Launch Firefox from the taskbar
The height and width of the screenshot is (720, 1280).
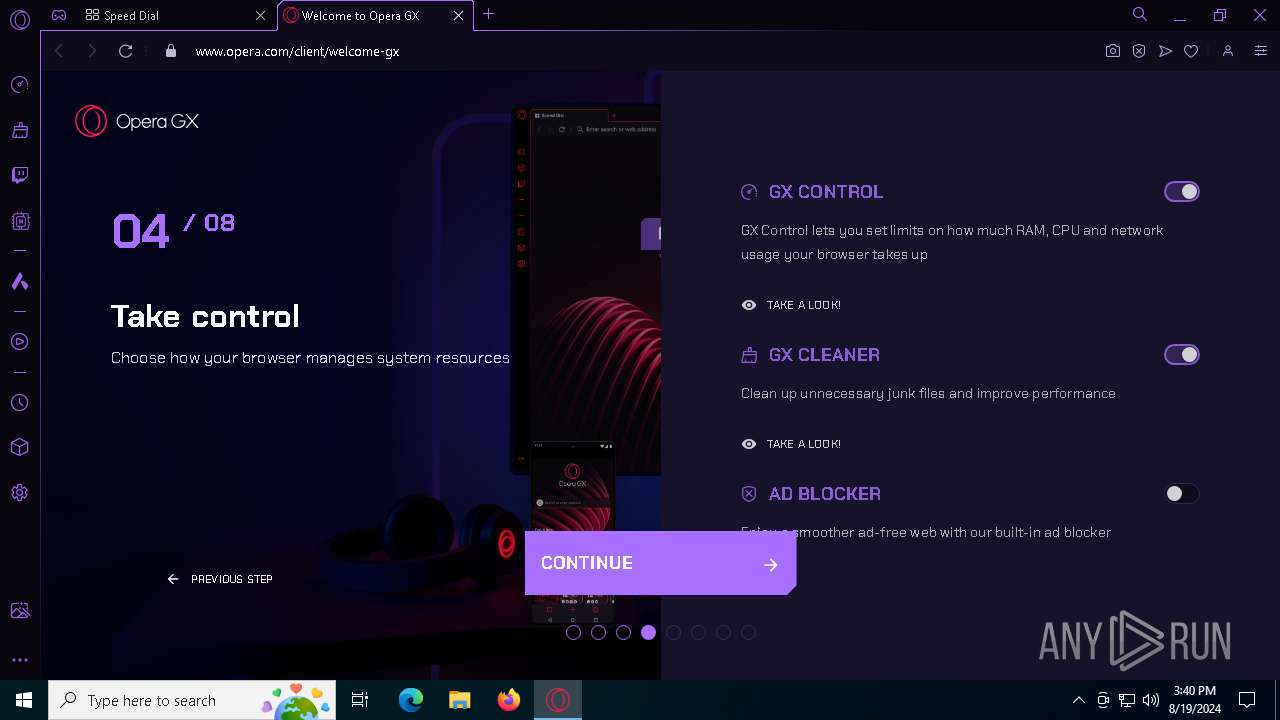point(509,700)
